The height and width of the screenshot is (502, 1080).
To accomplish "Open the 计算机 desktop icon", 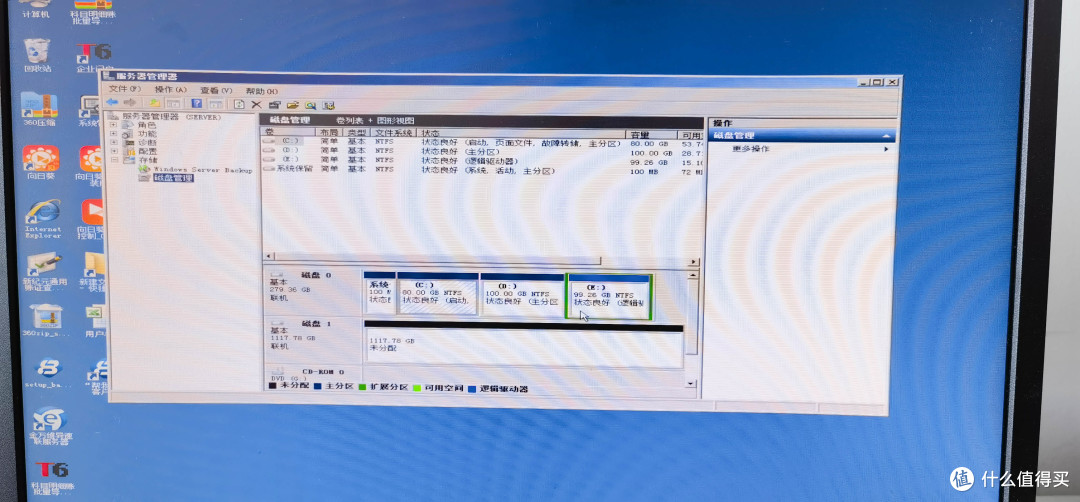I will (x=36, y=9).
